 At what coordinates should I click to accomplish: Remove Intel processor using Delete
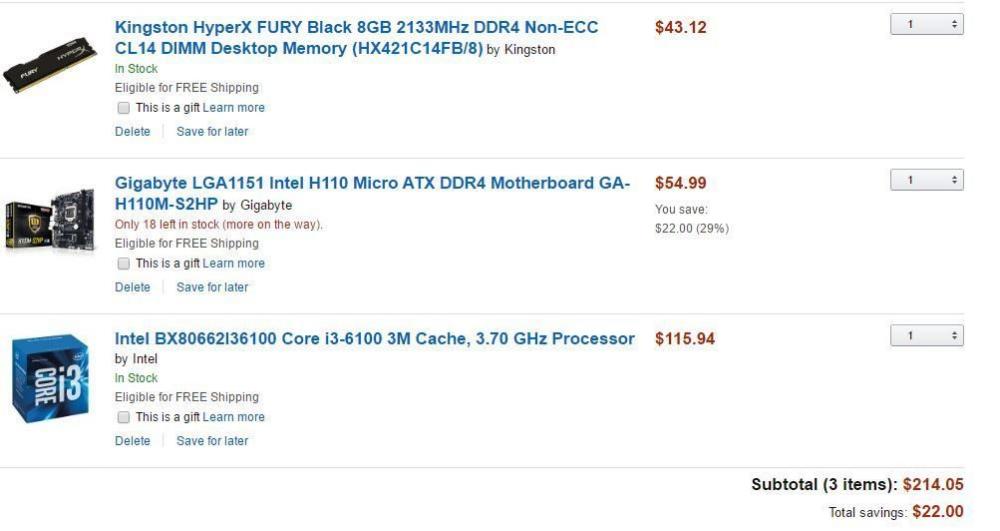[132, 441]
